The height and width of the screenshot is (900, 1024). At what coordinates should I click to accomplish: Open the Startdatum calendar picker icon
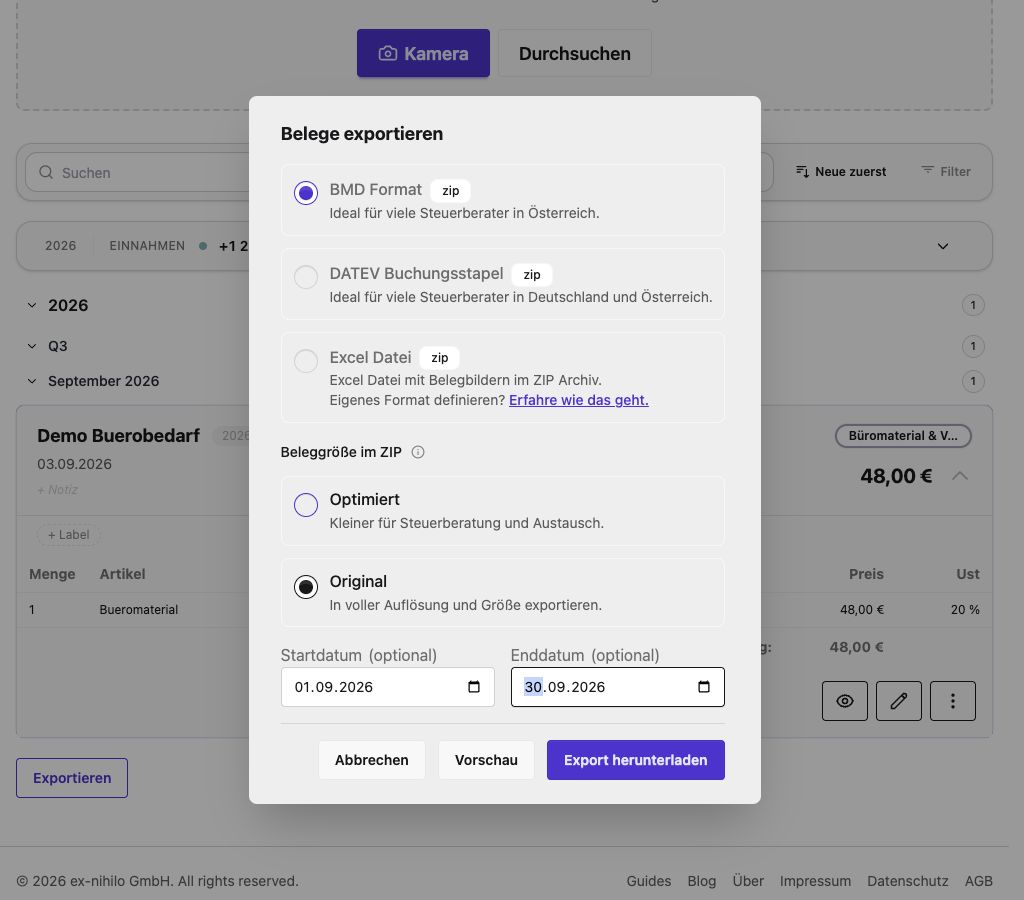click(474, 686)
